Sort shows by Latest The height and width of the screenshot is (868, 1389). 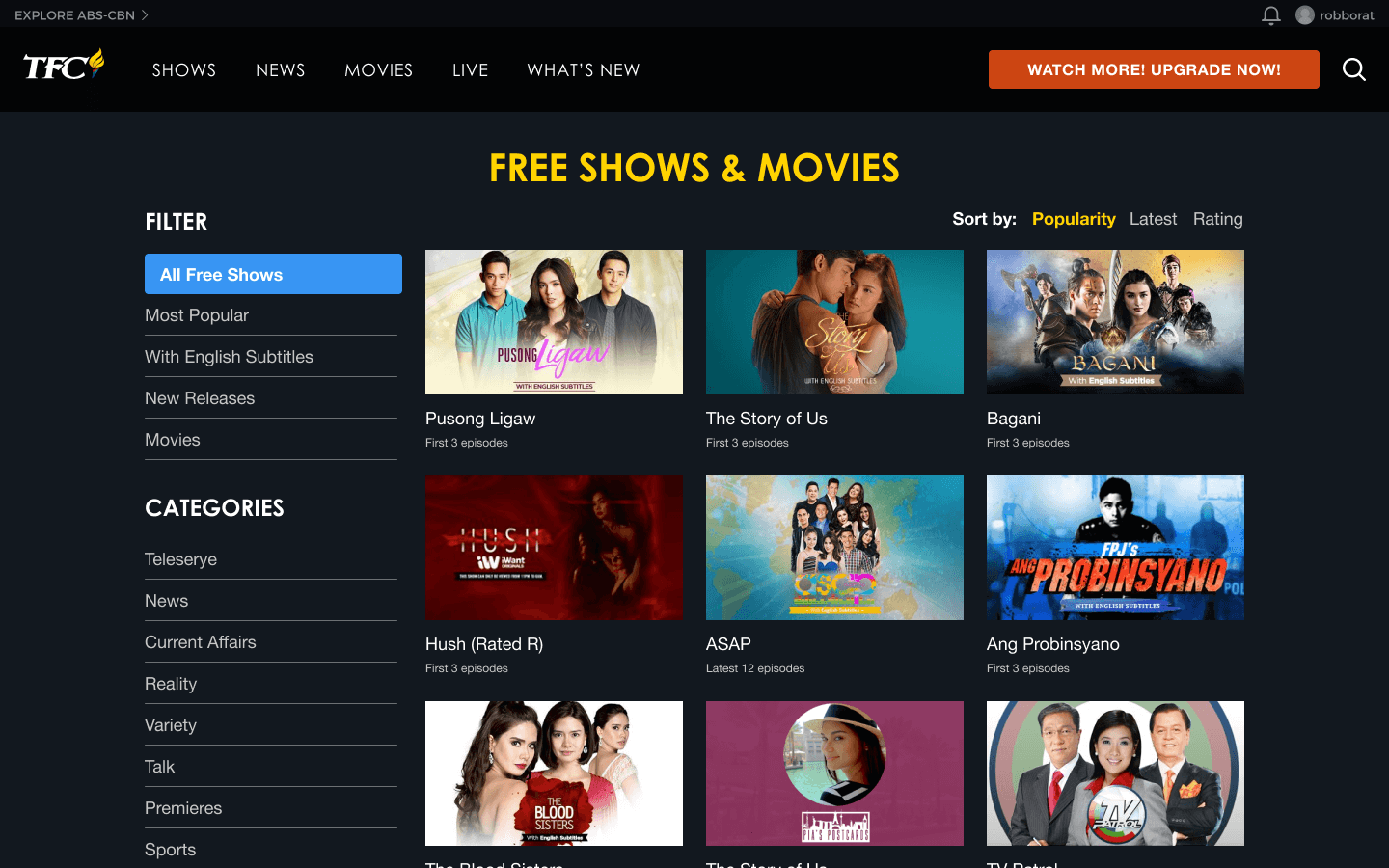[1153, 219]
